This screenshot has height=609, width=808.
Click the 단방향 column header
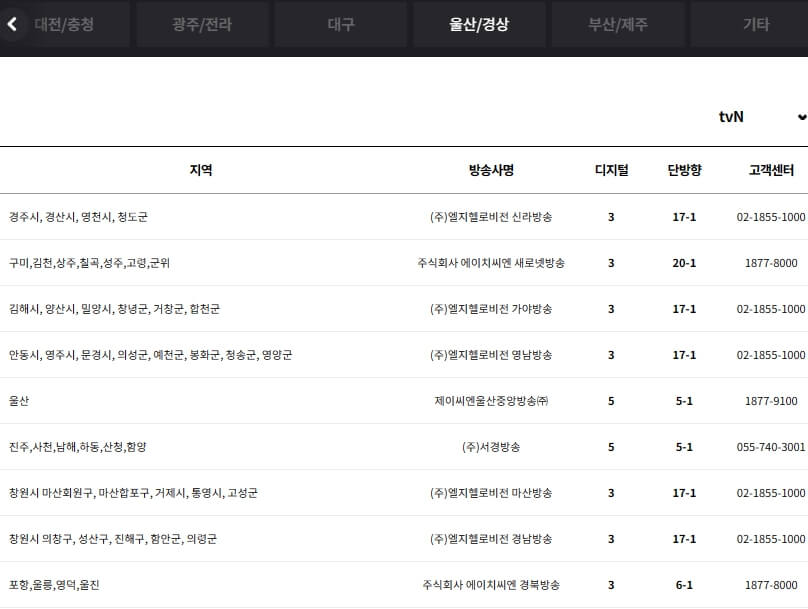[x=684, y=170]
